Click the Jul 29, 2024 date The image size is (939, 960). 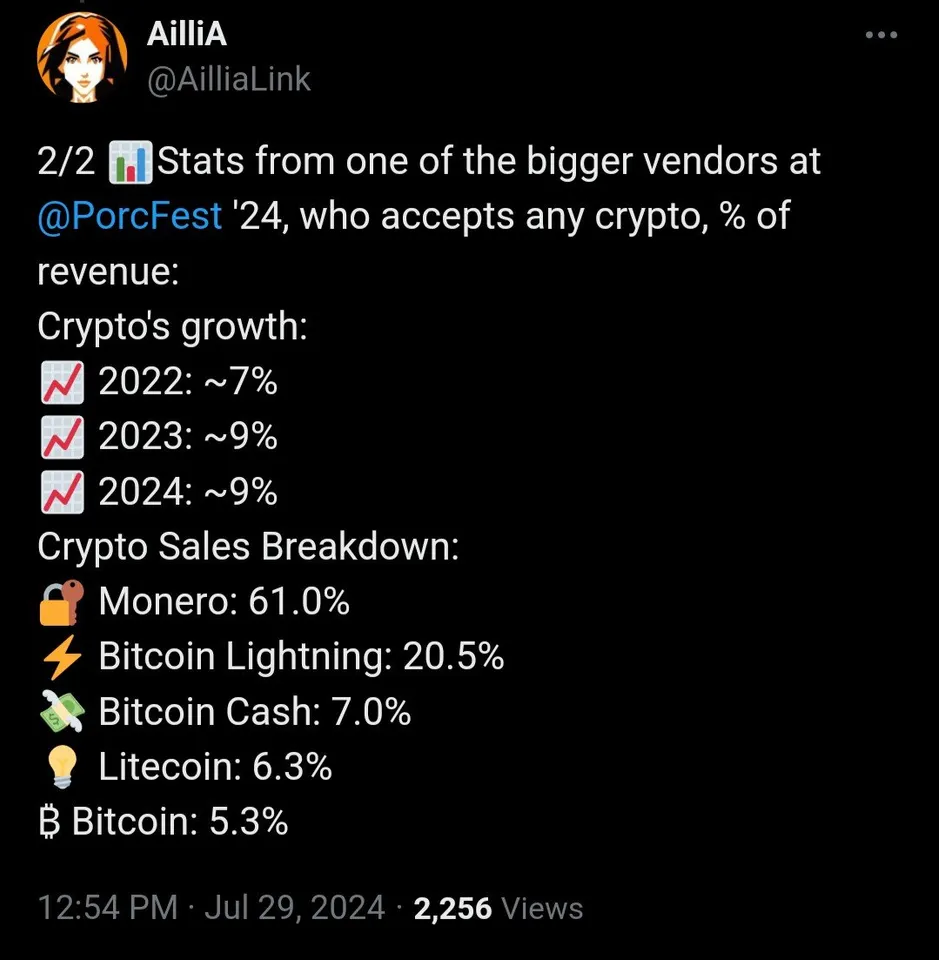[x=295, y=908]
